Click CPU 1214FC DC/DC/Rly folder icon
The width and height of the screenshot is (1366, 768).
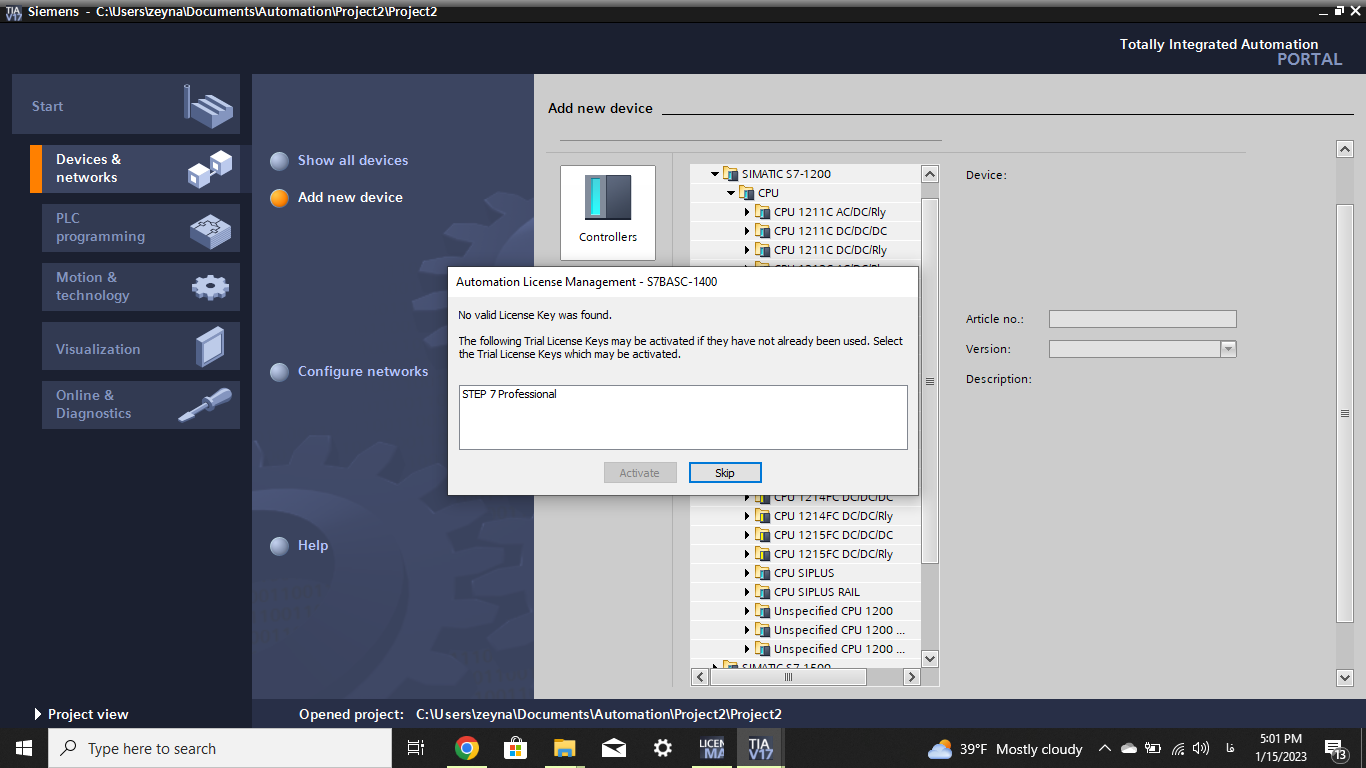(x=763, y=516)
